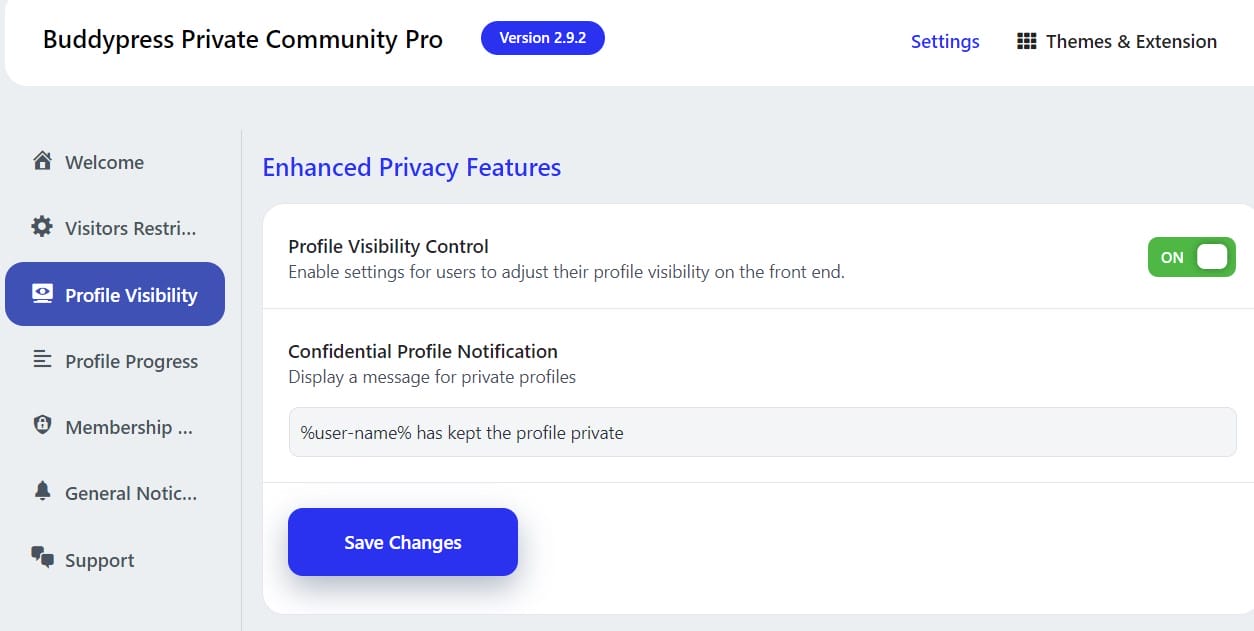
Task: Click the gear icon for Visitors Restrictions
Action: tap(42, 227)
